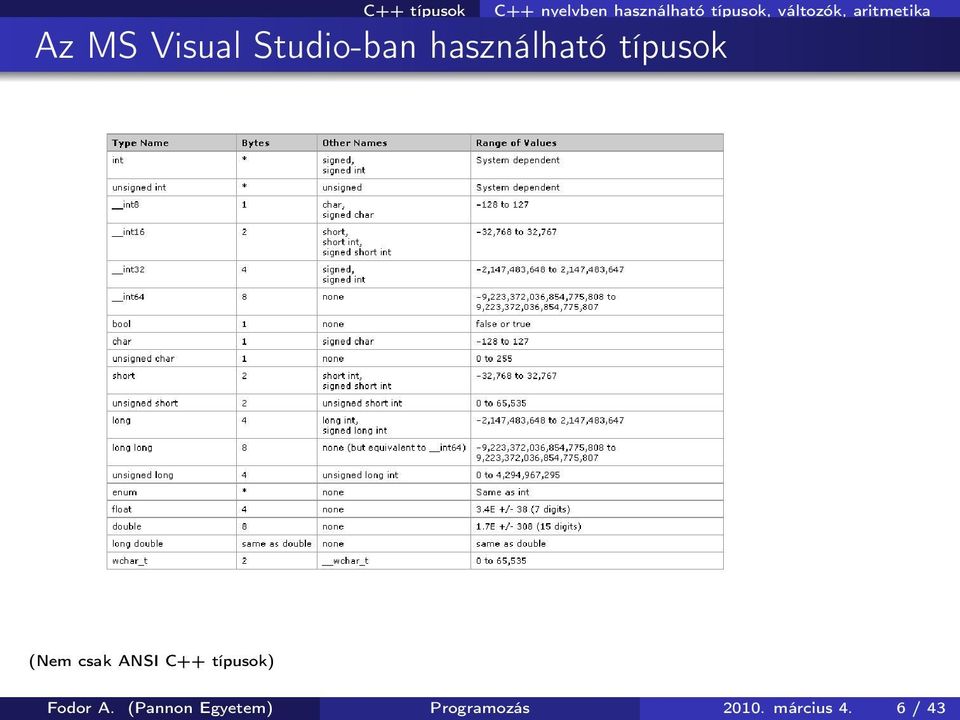Click 'Programozás' title in footer bar
The image size is (960, 720).
(x=480, y=708)
